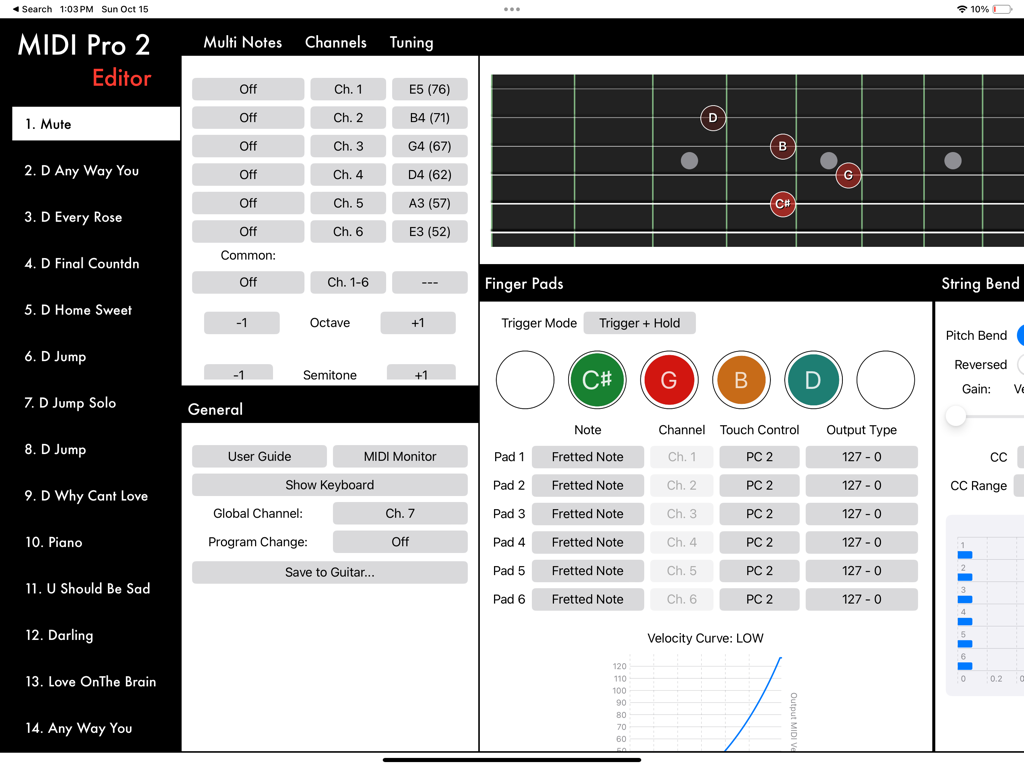
Task: Toggle Off state for Ch. 1 row
Action: point(247,89)
